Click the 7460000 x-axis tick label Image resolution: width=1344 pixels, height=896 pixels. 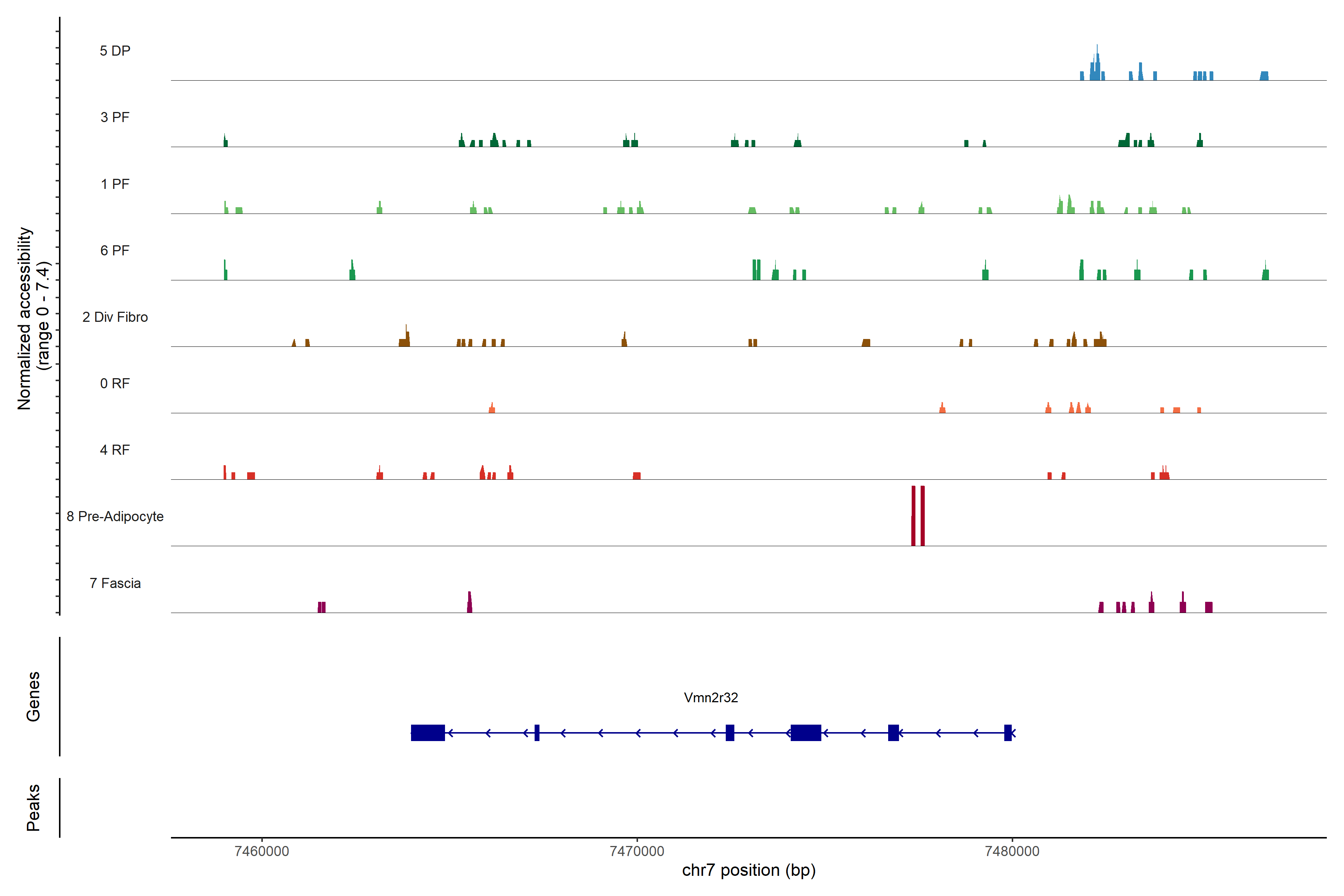pyautogui.click(x=262, y=851)
